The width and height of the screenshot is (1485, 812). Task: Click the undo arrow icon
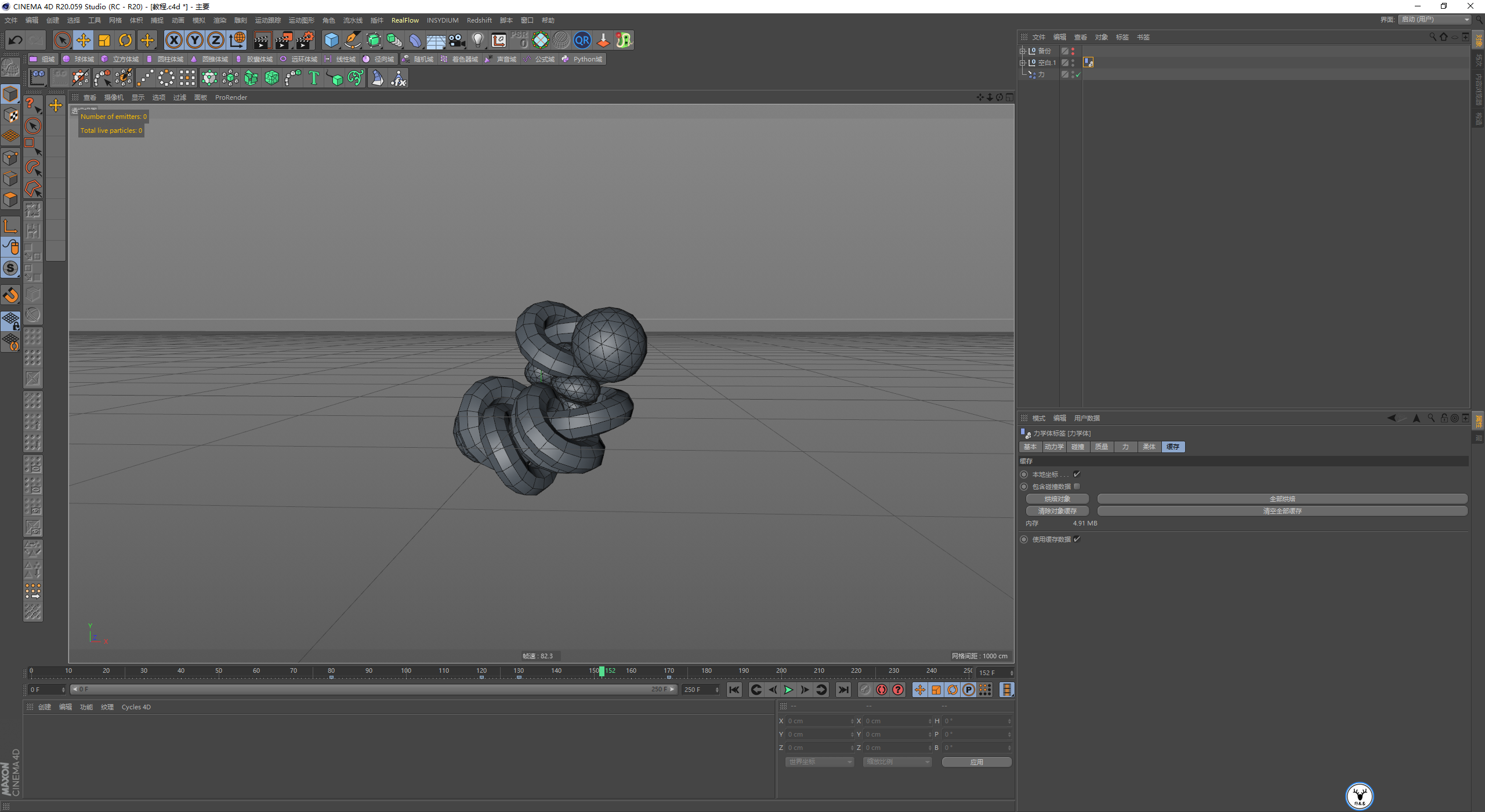(x=16, y=40)
